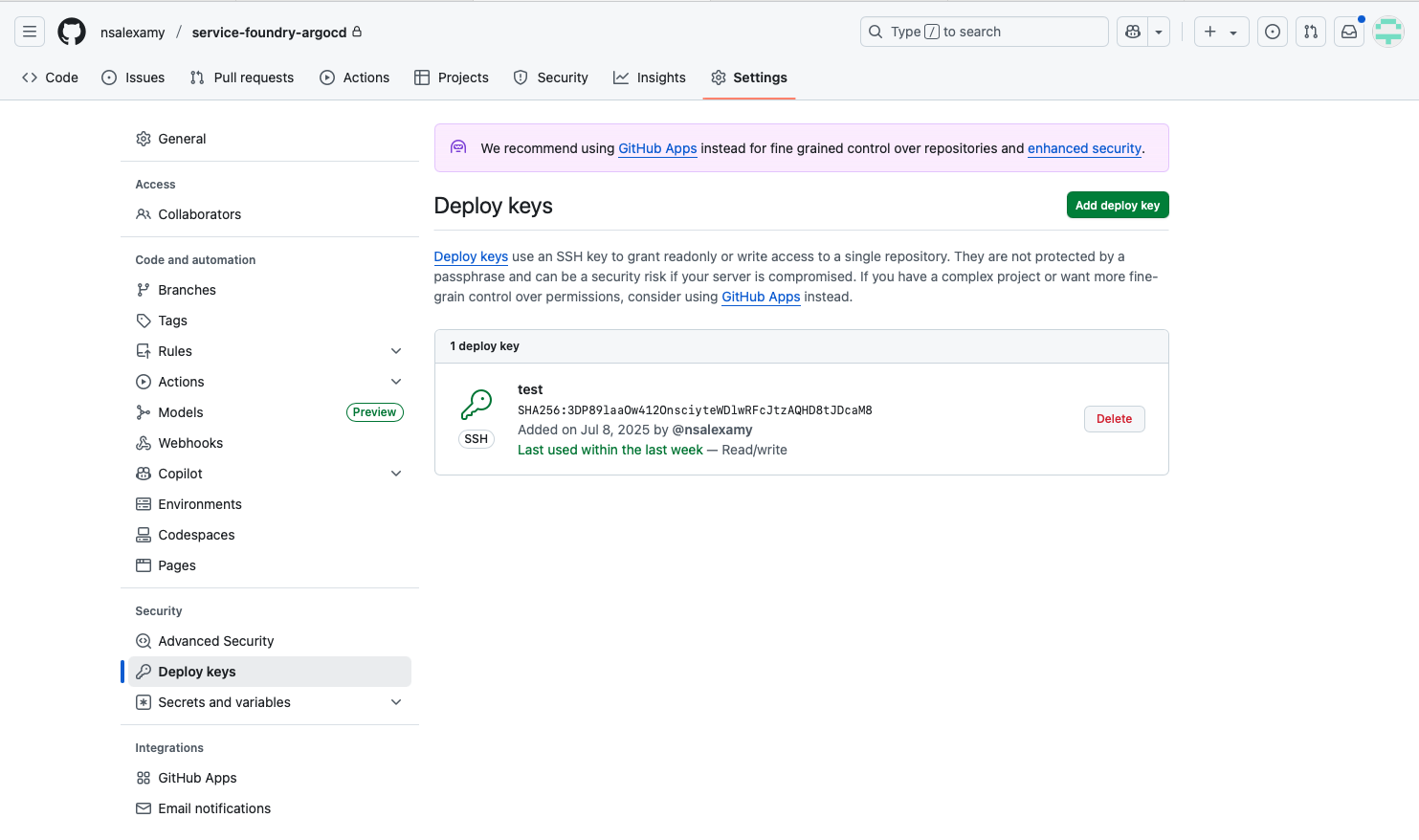Open Environments settings
Viewport: 1419px width, 840px height.
pyautogui.click(x=270, y=504)
